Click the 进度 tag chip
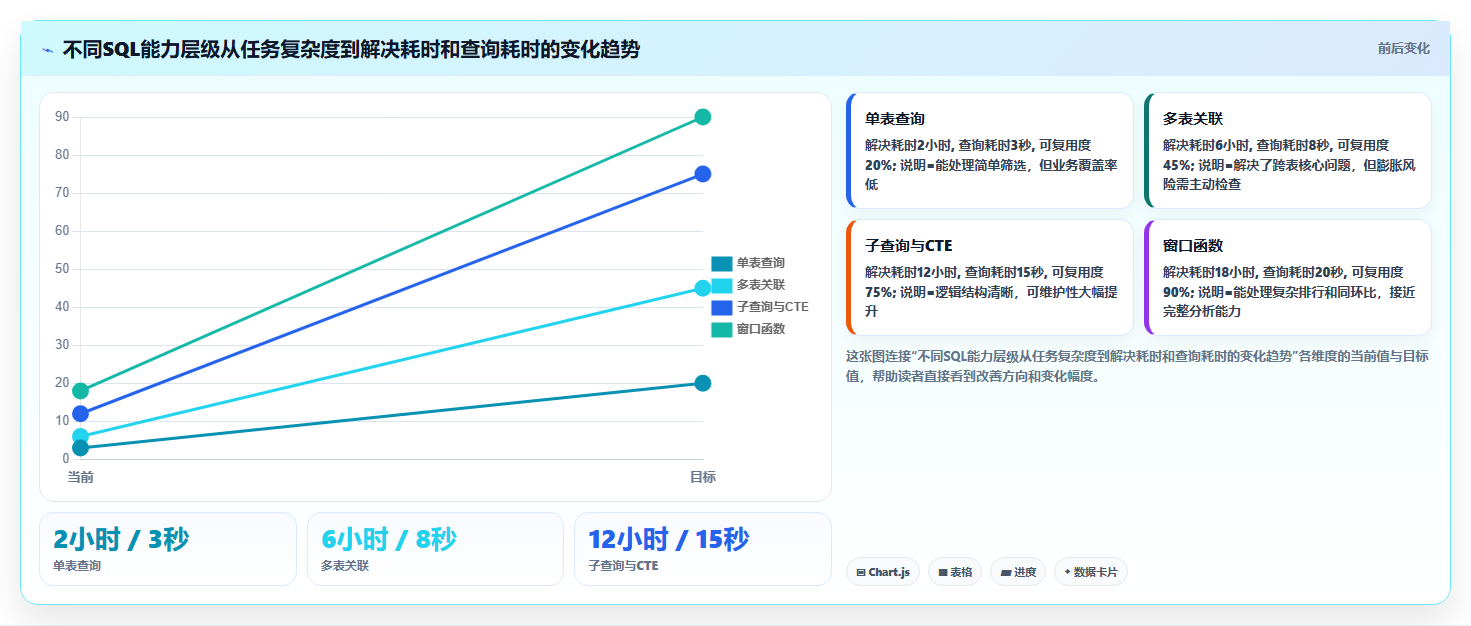 tap(1017, 572)
